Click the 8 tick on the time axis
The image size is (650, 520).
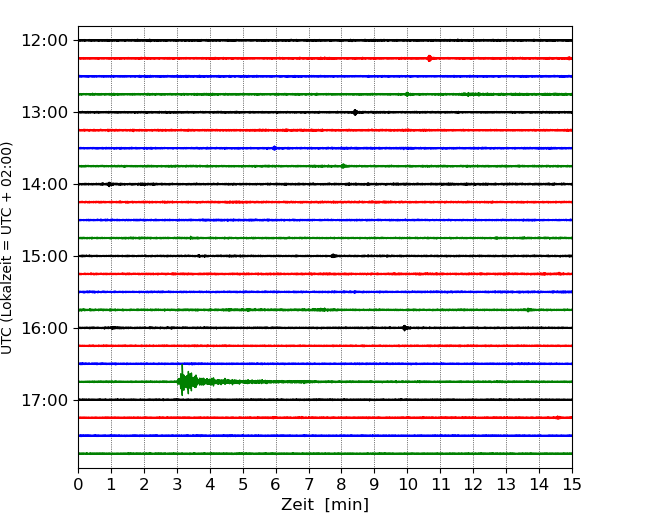click(341, 485)
